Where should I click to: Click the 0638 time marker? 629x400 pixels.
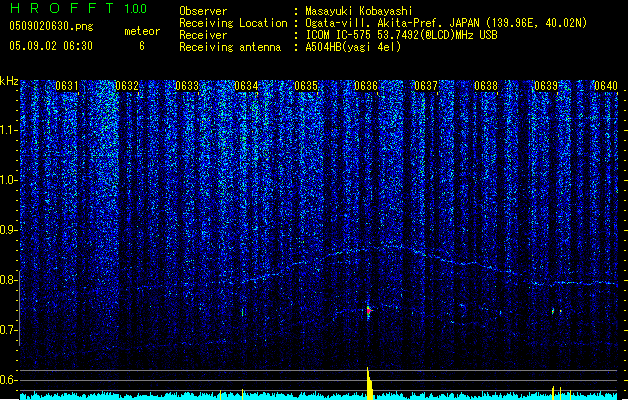pyautogui.click(x=486, y=86)
